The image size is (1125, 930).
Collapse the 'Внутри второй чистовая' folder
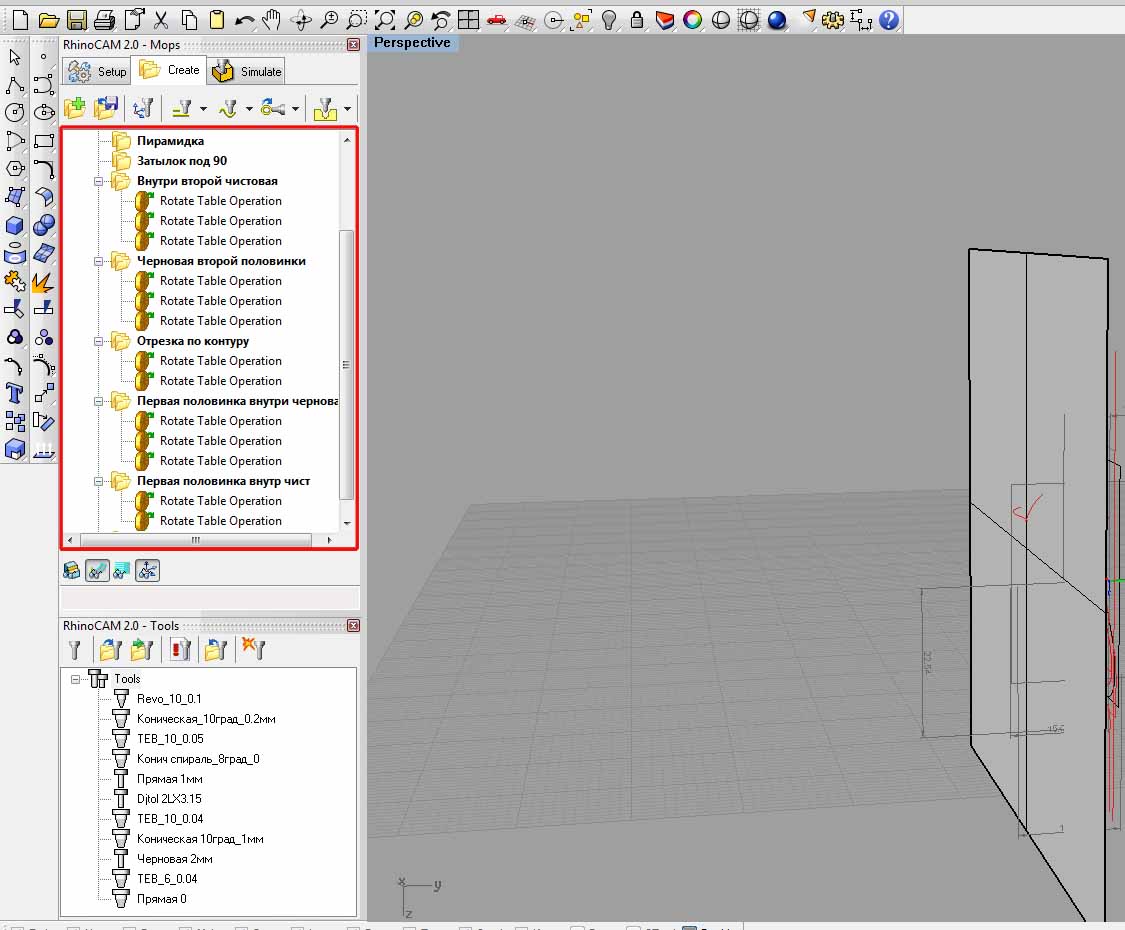99,181
